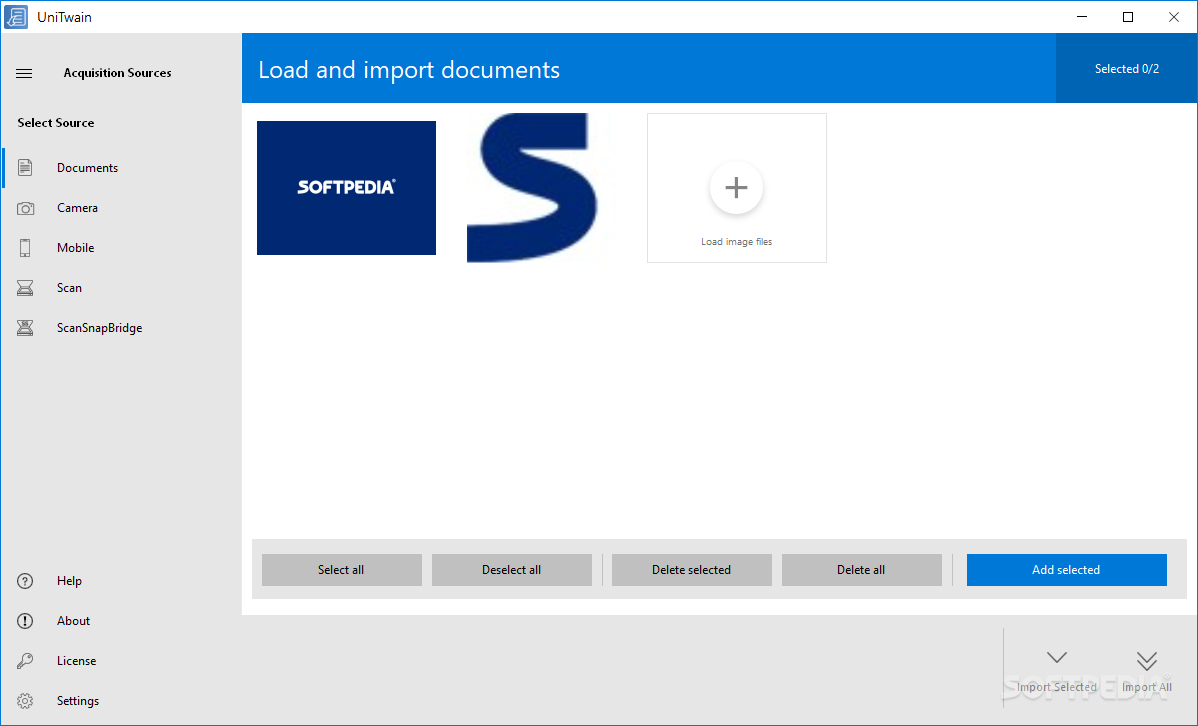Select the Softpedia logo thumbnail
The width and height of the screenshot is (1198, 726).
tap(346, 188)
